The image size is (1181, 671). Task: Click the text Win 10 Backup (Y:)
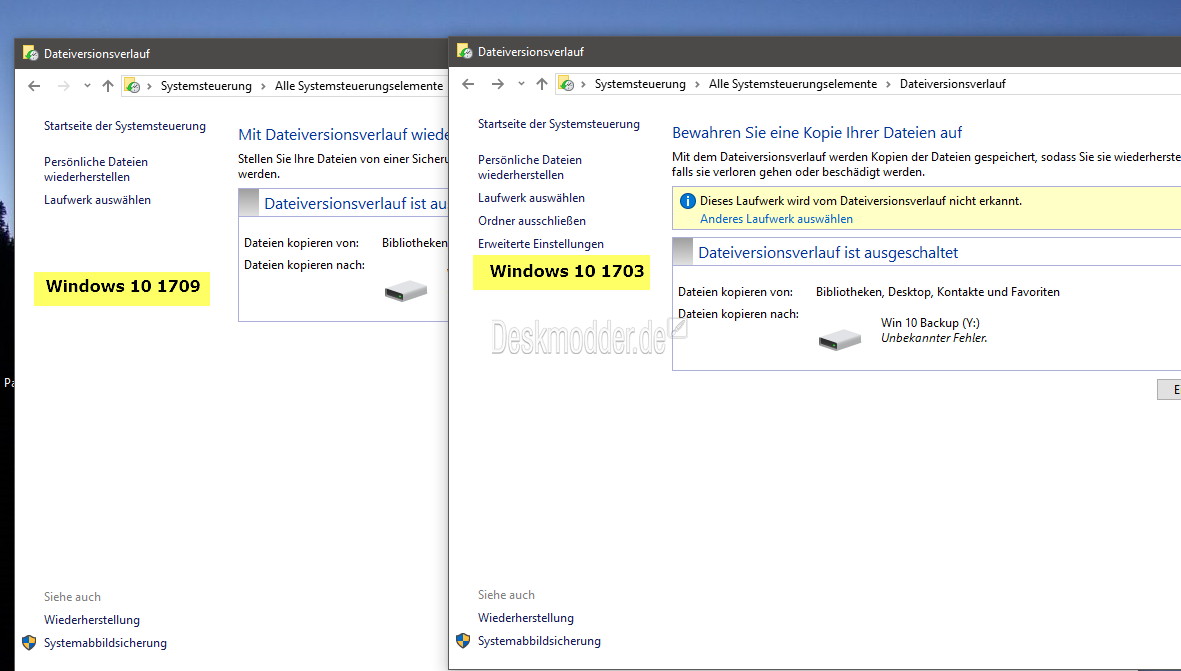(x=930, y=322)
